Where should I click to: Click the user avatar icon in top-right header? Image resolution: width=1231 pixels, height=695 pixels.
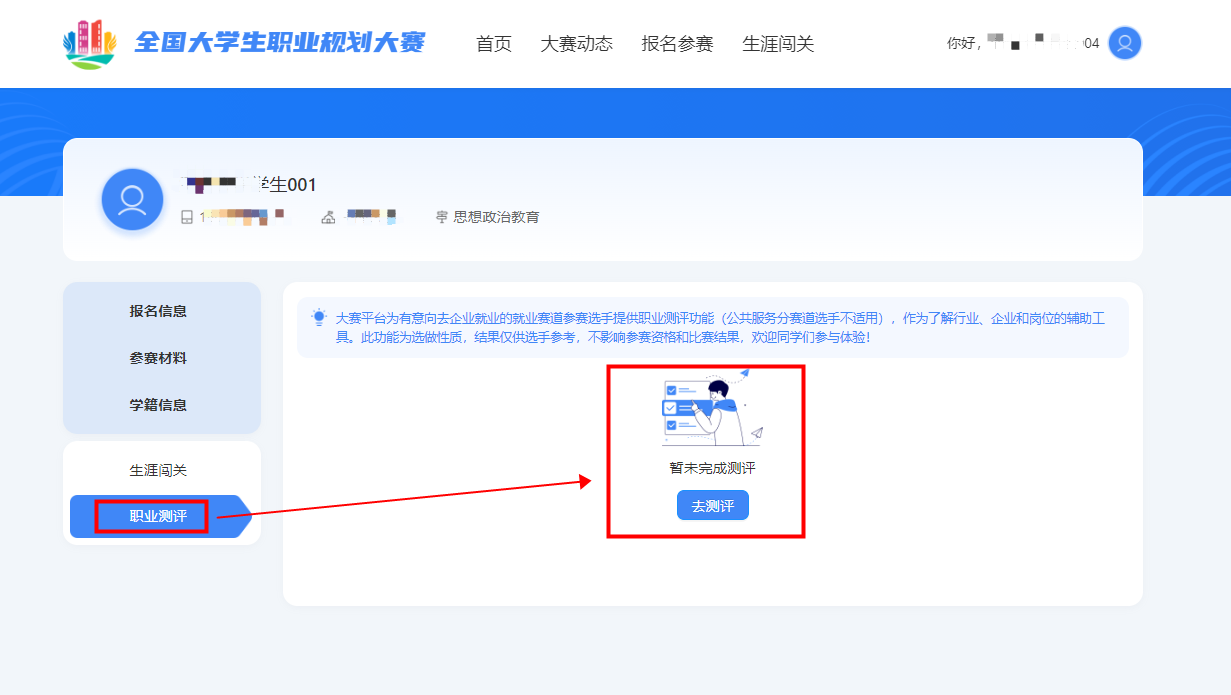1125,43
